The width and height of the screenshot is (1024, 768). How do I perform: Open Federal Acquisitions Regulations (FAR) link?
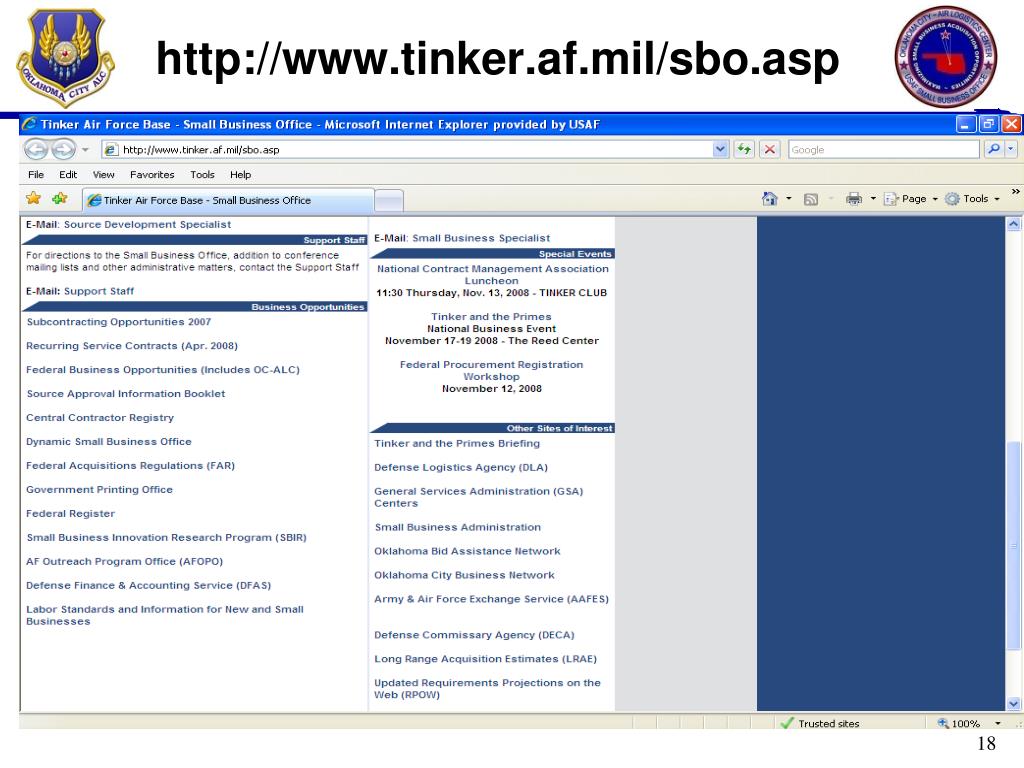(131, 466)
